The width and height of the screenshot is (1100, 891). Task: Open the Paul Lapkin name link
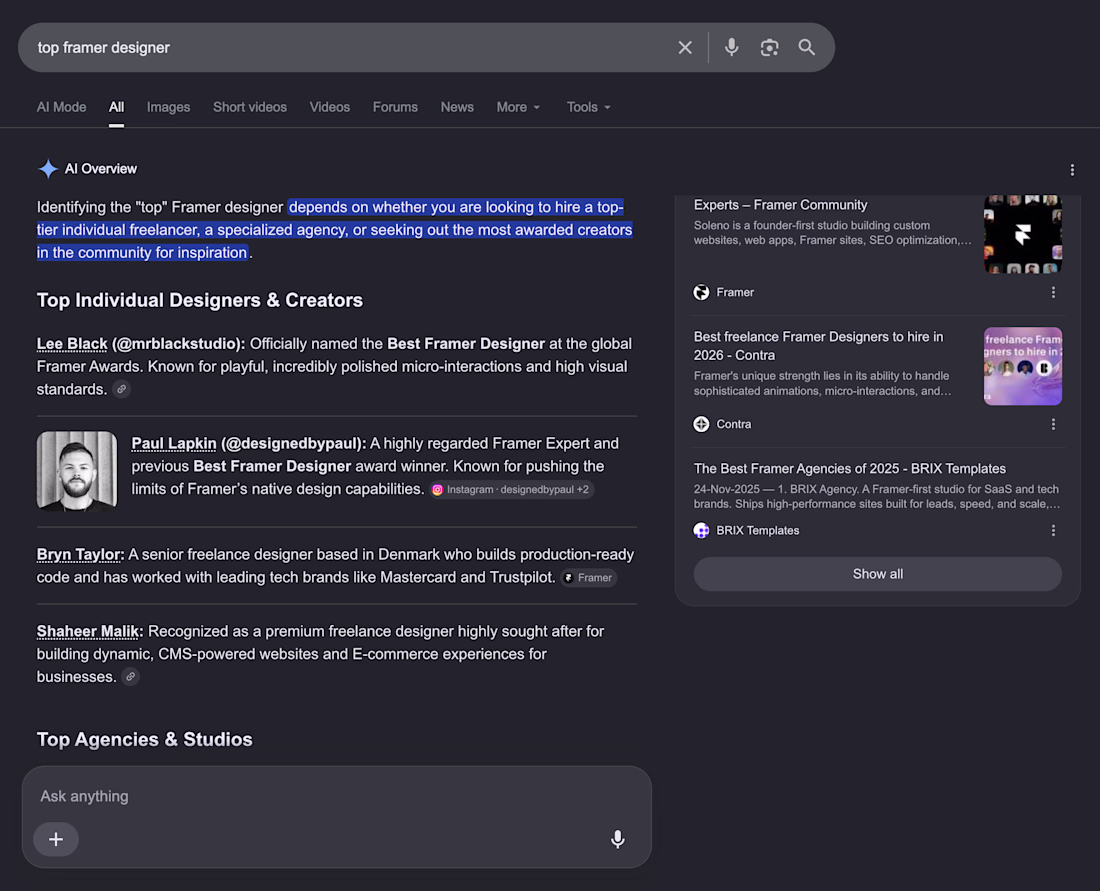(174, 443)
